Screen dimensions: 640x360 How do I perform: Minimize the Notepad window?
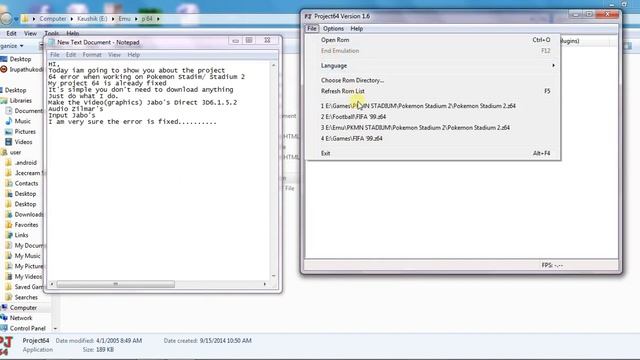235,40
